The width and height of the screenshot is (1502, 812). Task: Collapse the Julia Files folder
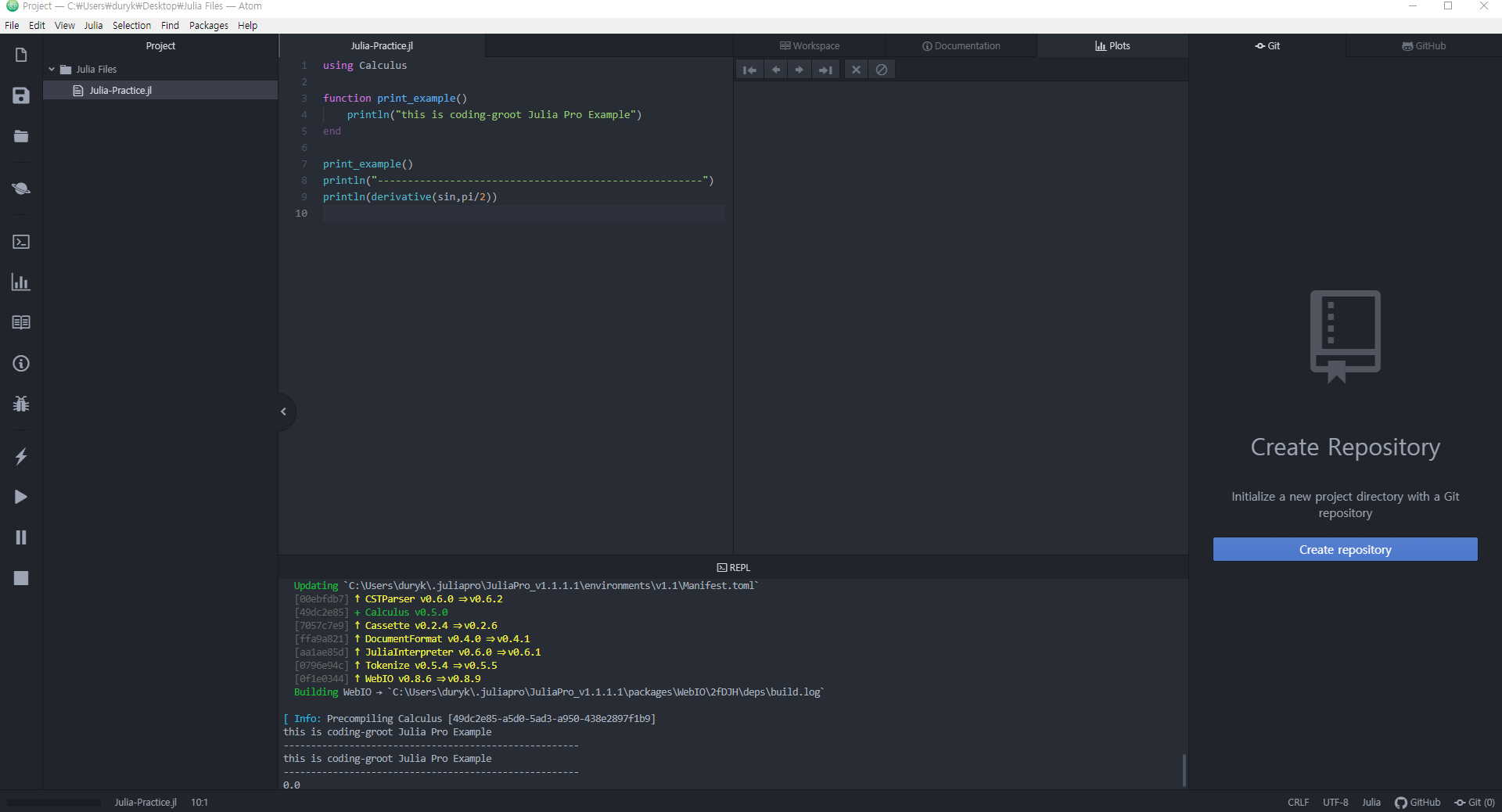pos(52,69)
